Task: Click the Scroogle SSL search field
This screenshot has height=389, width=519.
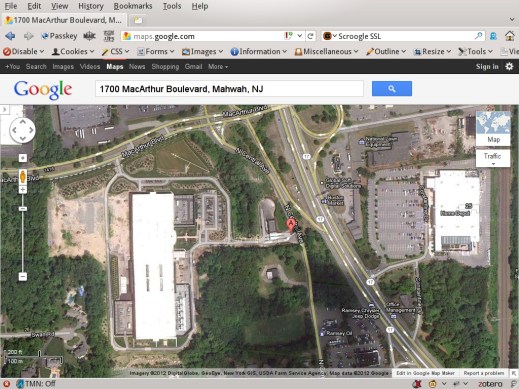Action: (x=403, y=36)
